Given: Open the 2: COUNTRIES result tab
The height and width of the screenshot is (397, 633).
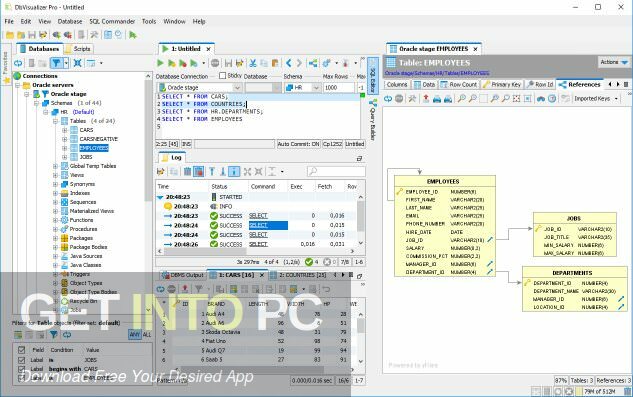Looking at the screenshot, I should pos(298,275).
